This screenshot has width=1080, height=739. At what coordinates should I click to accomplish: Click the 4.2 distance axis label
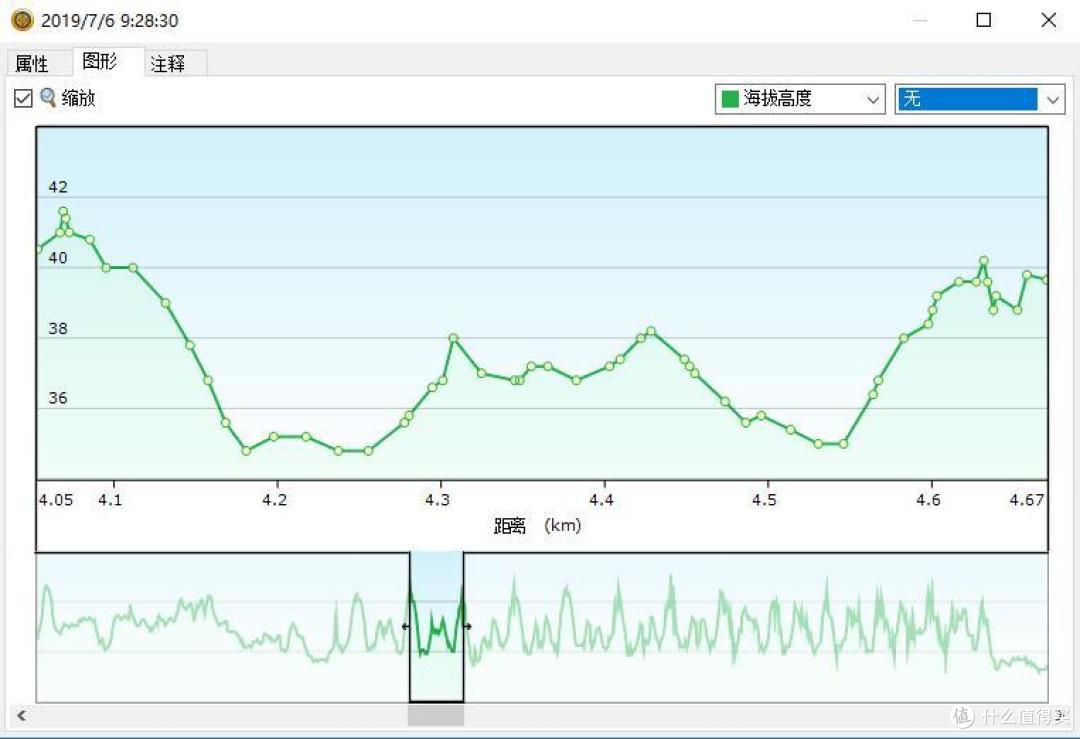tap(275, 499)
